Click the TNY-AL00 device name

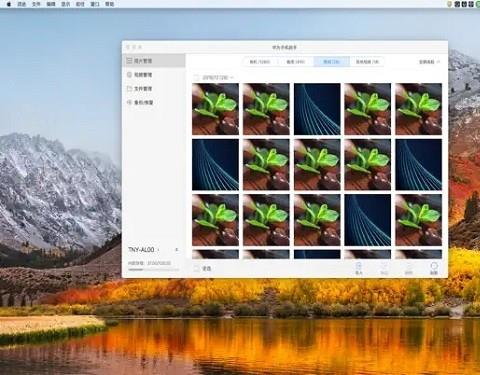coord(141,250)
